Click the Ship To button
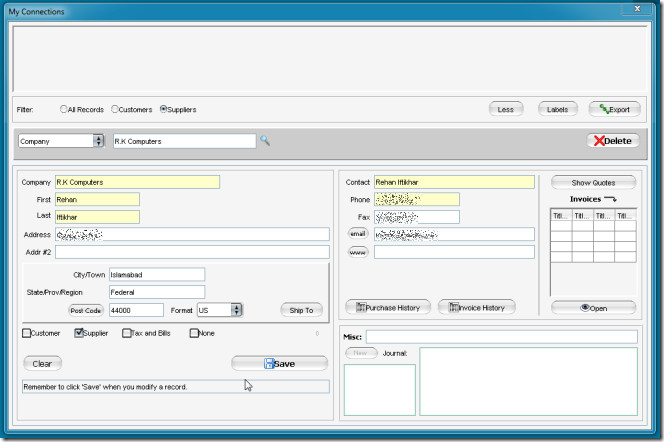This screenshot has width=664, height=442. tap(302, 310)
